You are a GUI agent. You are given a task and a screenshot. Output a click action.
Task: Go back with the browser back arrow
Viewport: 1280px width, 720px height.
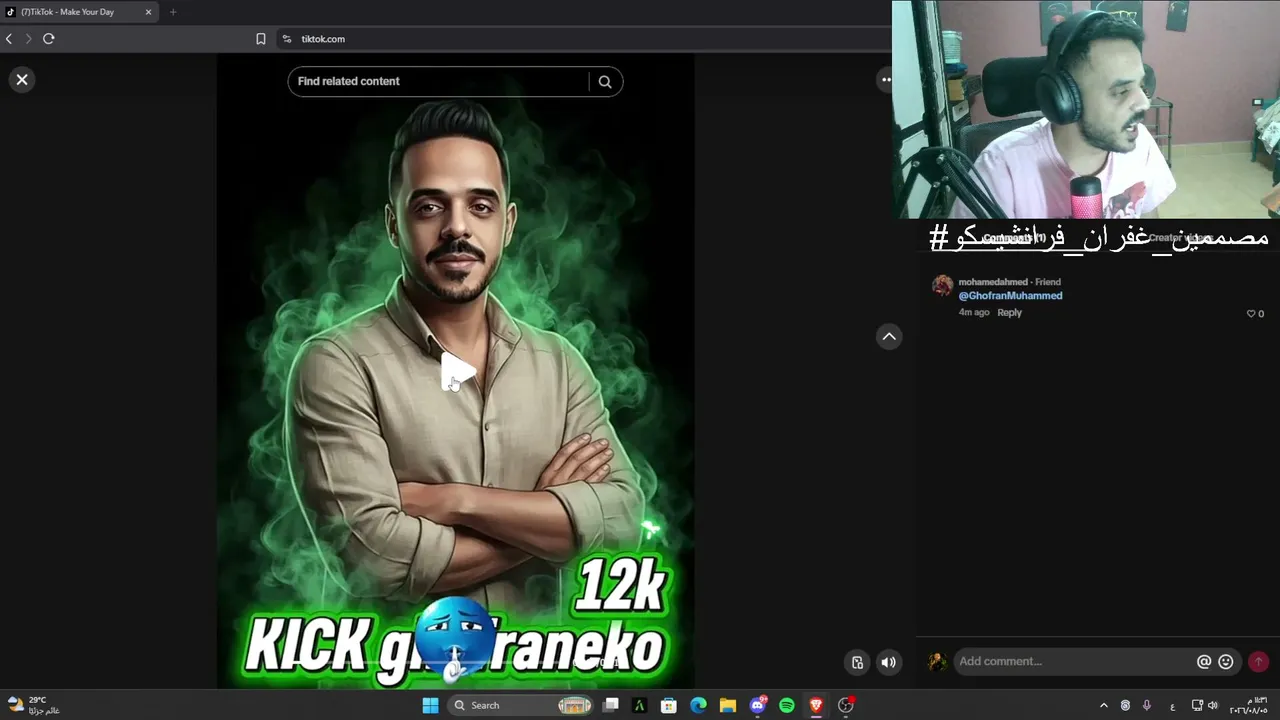coord(9,39)
